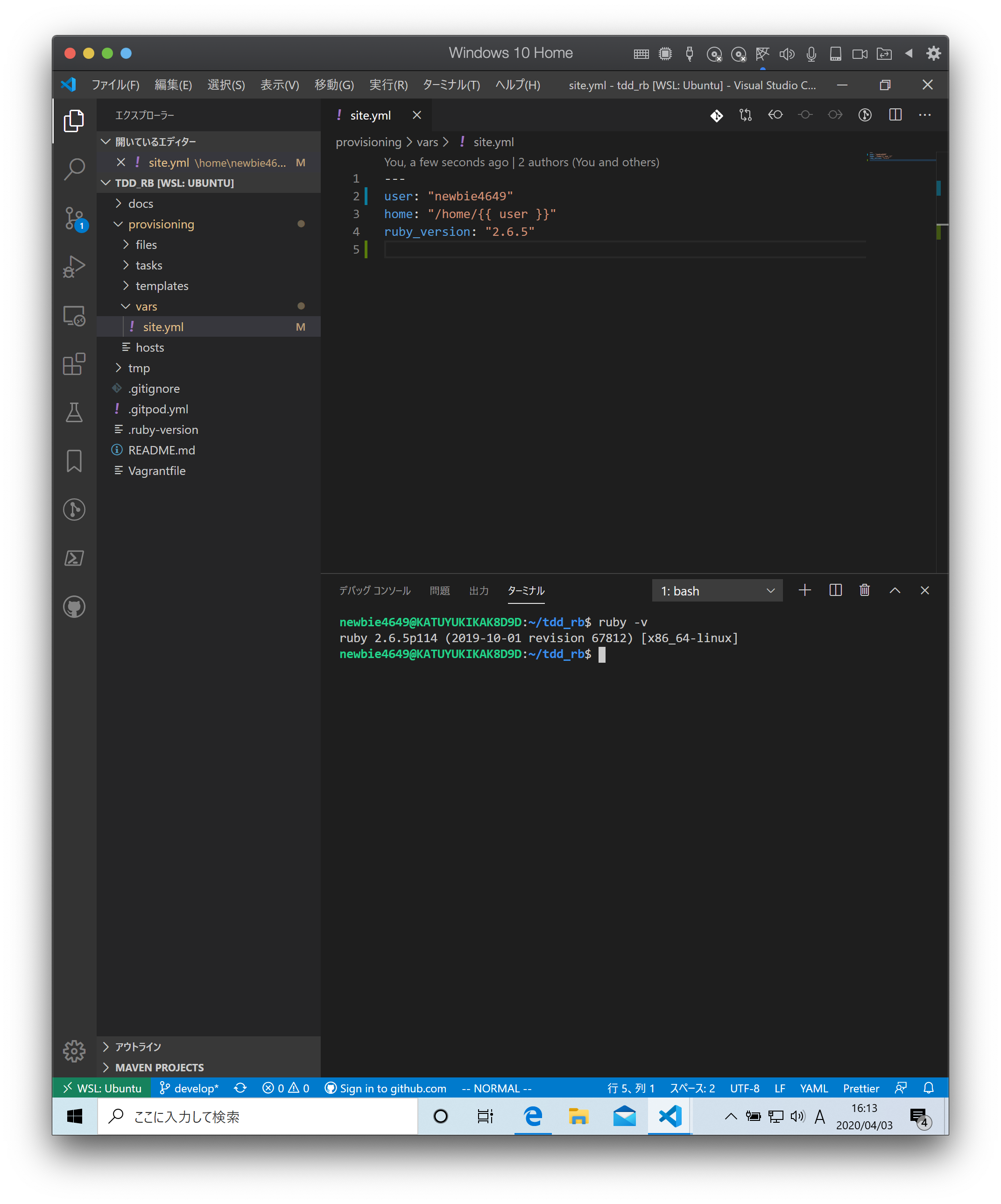Click the develop* branch in status bar
The width and height of the screenshot is (1001, 1204).
coord(189,1088)
